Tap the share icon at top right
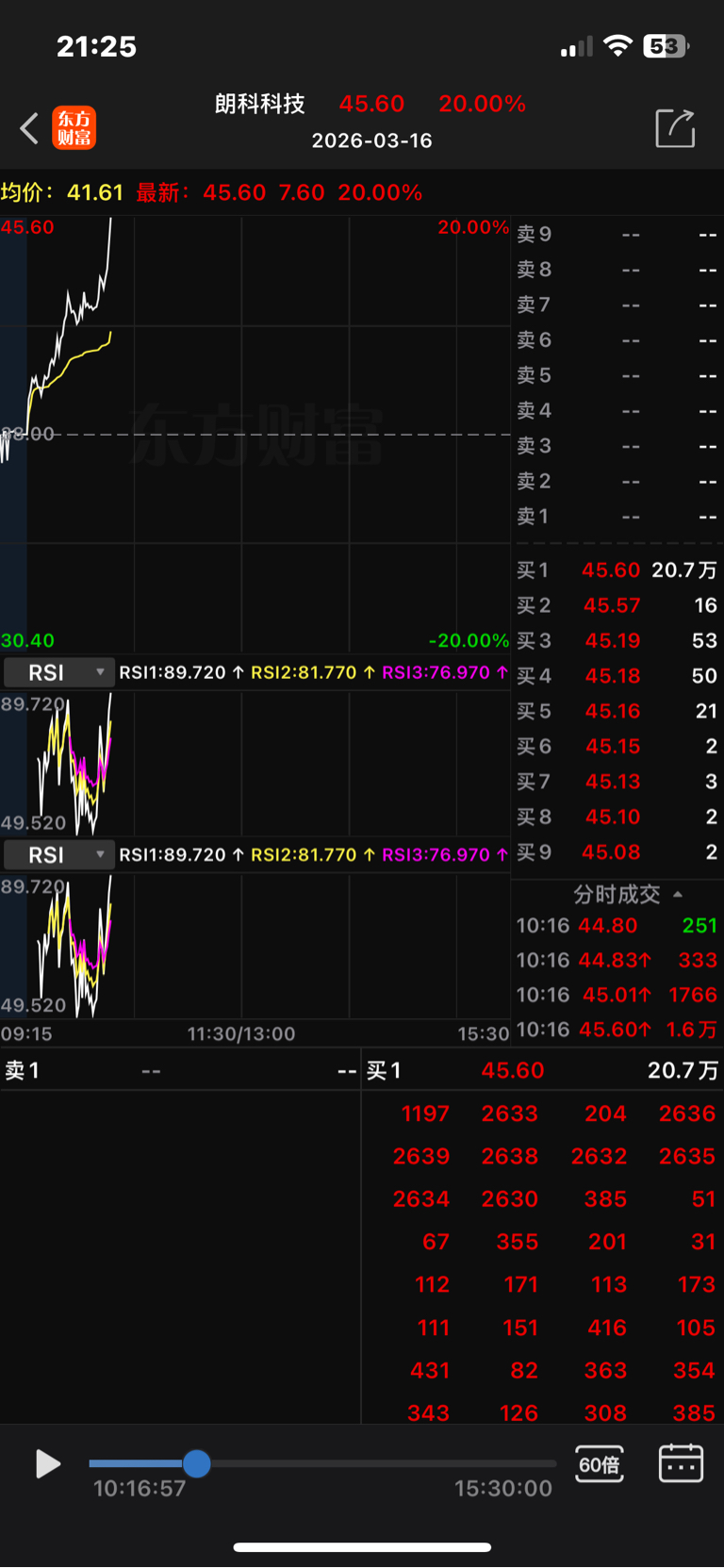This screenshot has width=724, height=1568. point(675,127)
